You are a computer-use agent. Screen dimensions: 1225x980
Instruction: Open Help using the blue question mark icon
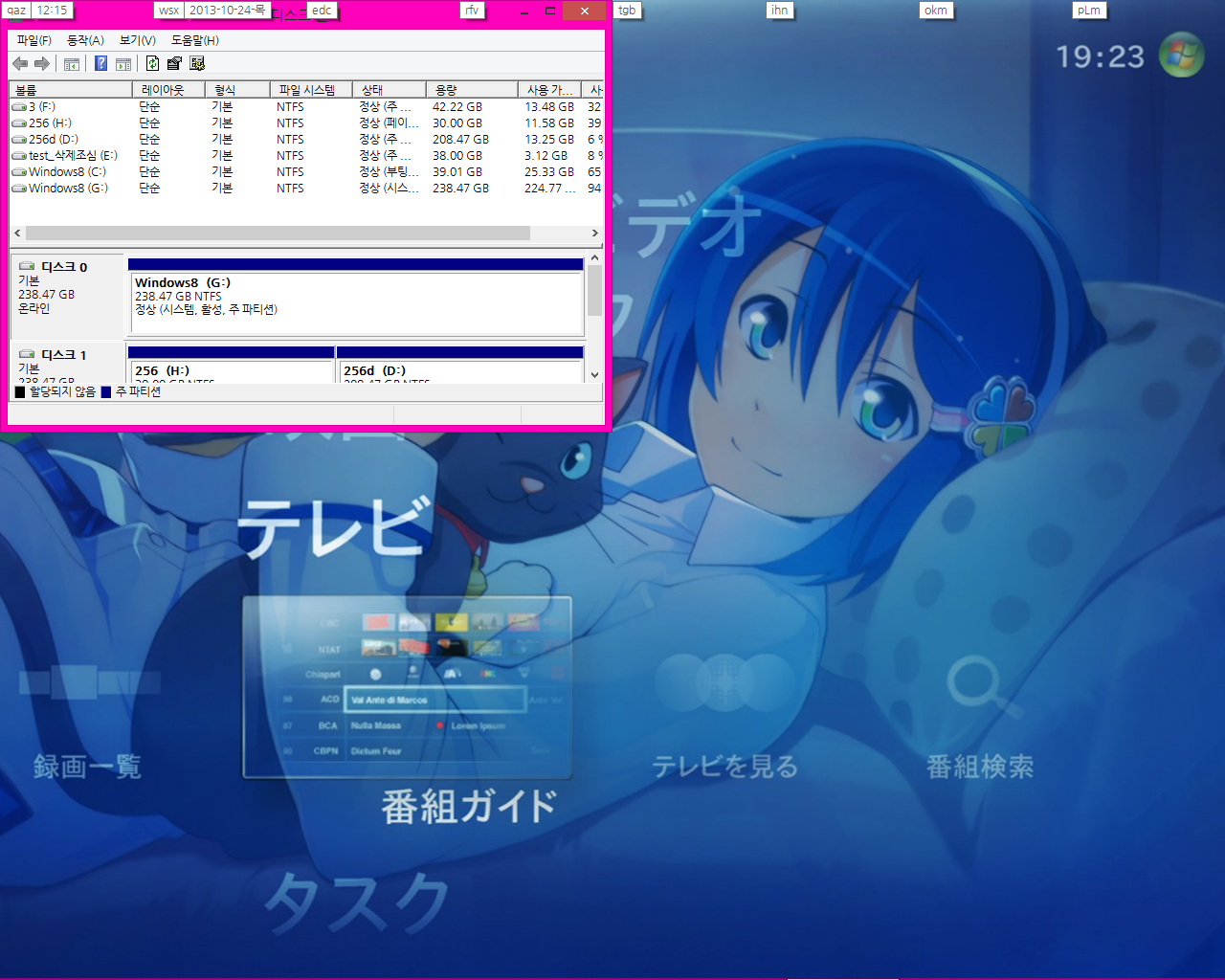[x=100, y=64]
